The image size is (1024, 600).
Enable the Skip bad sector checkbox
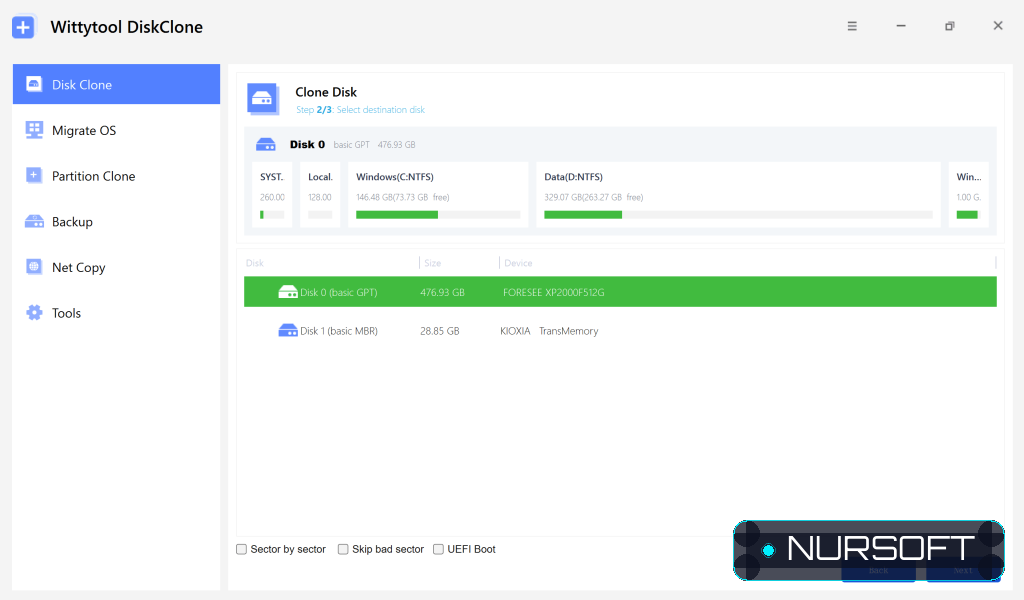[x=343, y=549]
